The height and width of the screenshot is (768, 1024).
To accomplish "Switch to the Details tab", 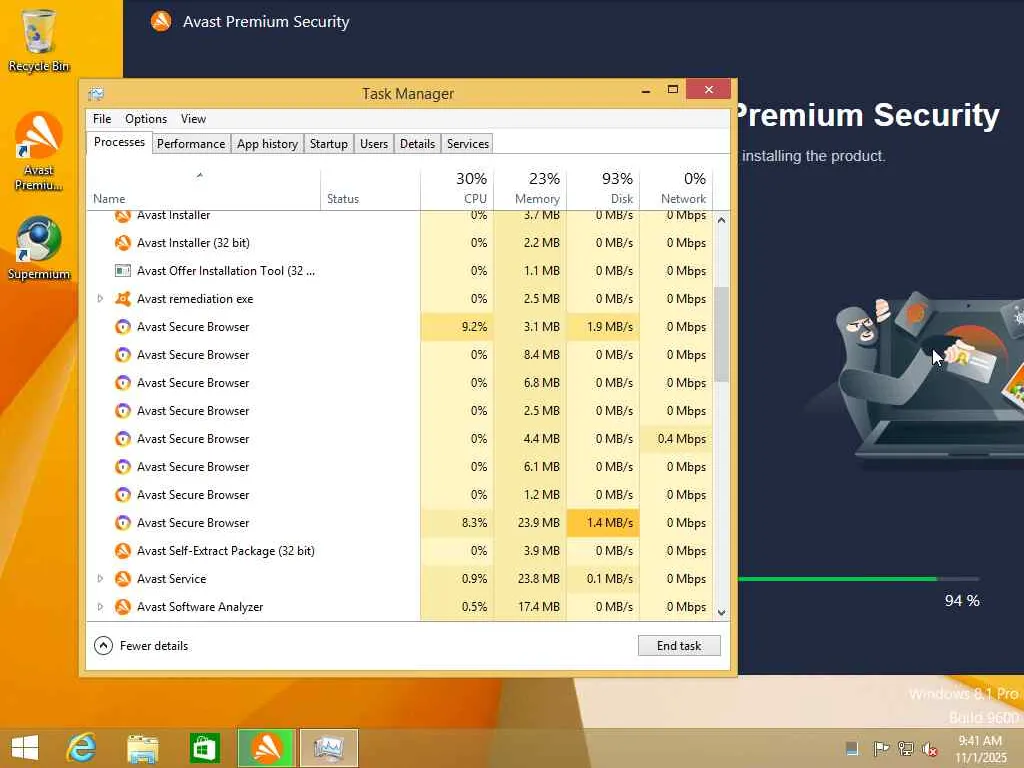I will pos(417,144).
